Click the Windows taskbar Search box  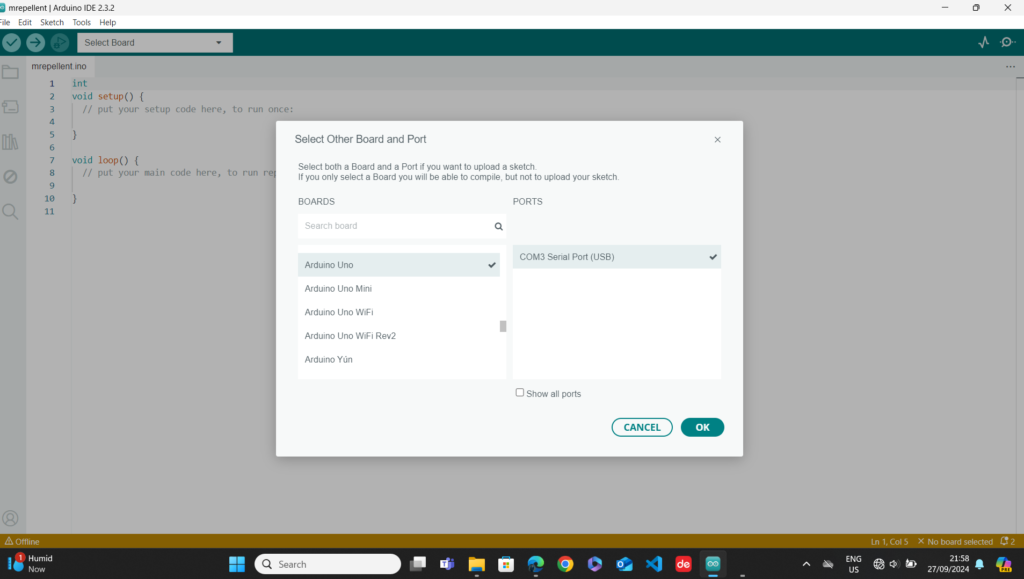(328, 564)
